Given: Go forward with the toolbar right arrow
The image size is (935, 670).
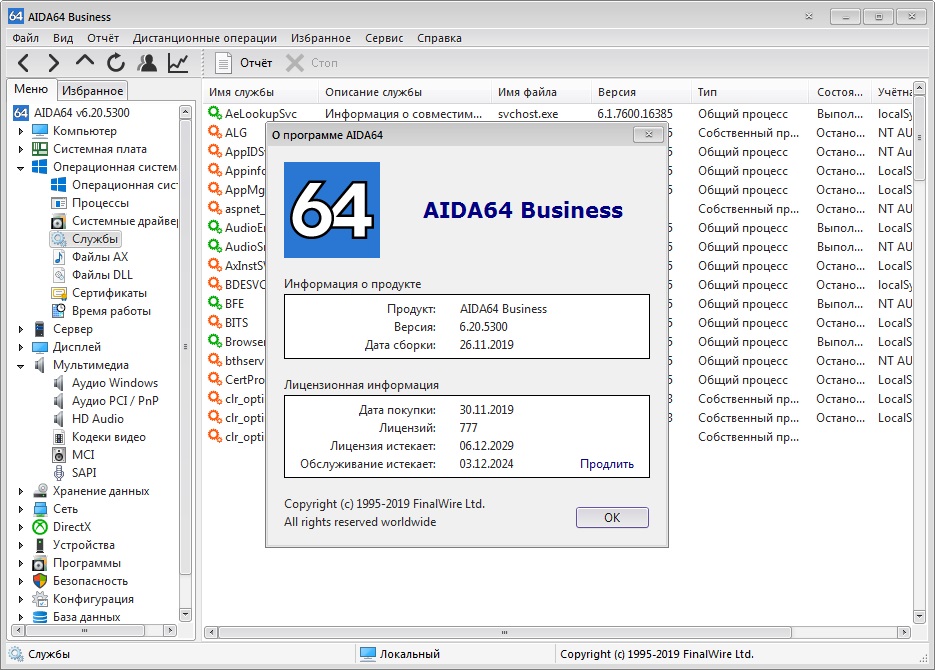Looking at the screenshot, I should pos(54,63).
